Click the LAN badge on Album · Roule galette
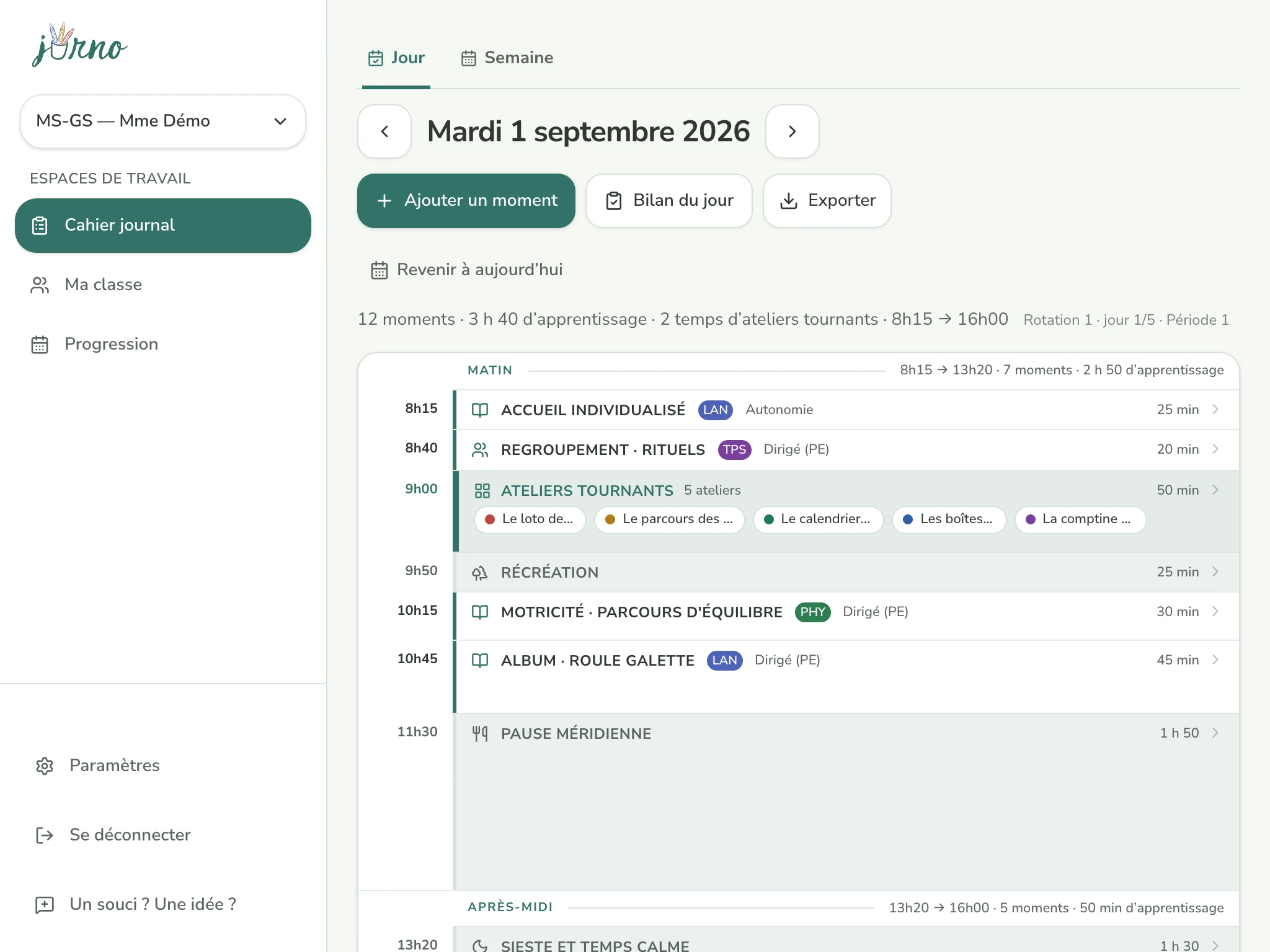The width and height of the screenshot is (1270, 952). (724, 660)
